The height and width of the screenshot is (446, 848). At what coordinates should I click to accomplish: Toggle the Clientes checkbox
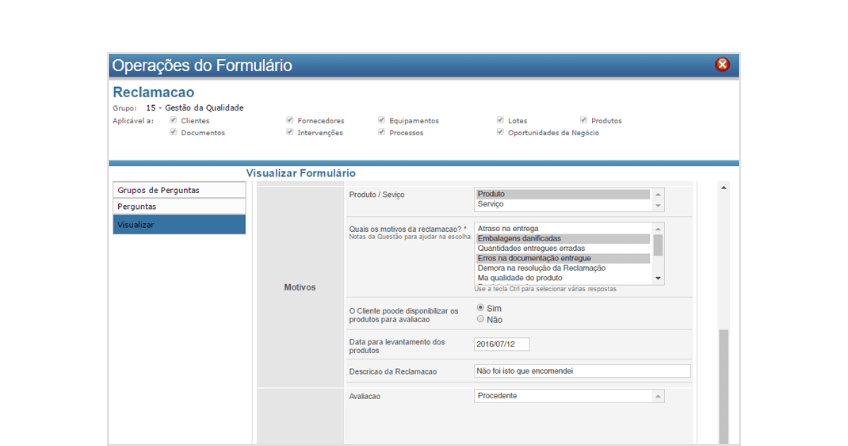(x=174, y=120)
